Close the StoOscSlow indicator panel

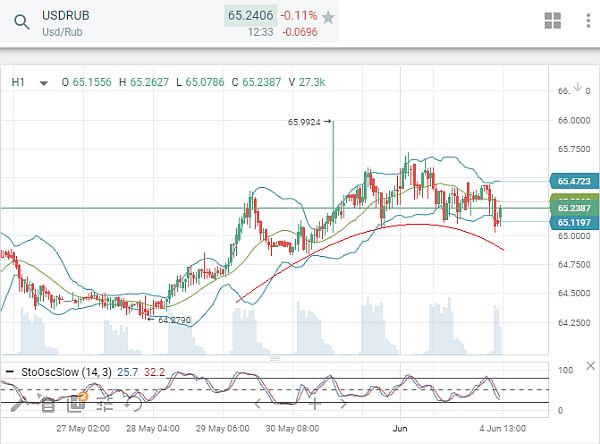tap(590, 366)
